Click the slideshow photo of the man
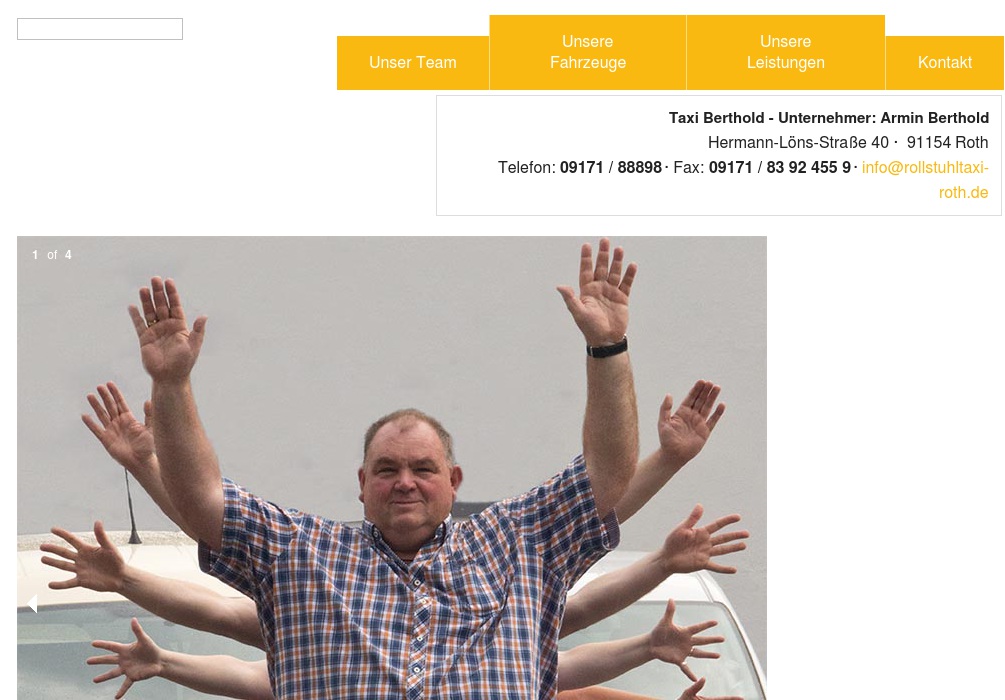1005x700 pixels. 392,468
